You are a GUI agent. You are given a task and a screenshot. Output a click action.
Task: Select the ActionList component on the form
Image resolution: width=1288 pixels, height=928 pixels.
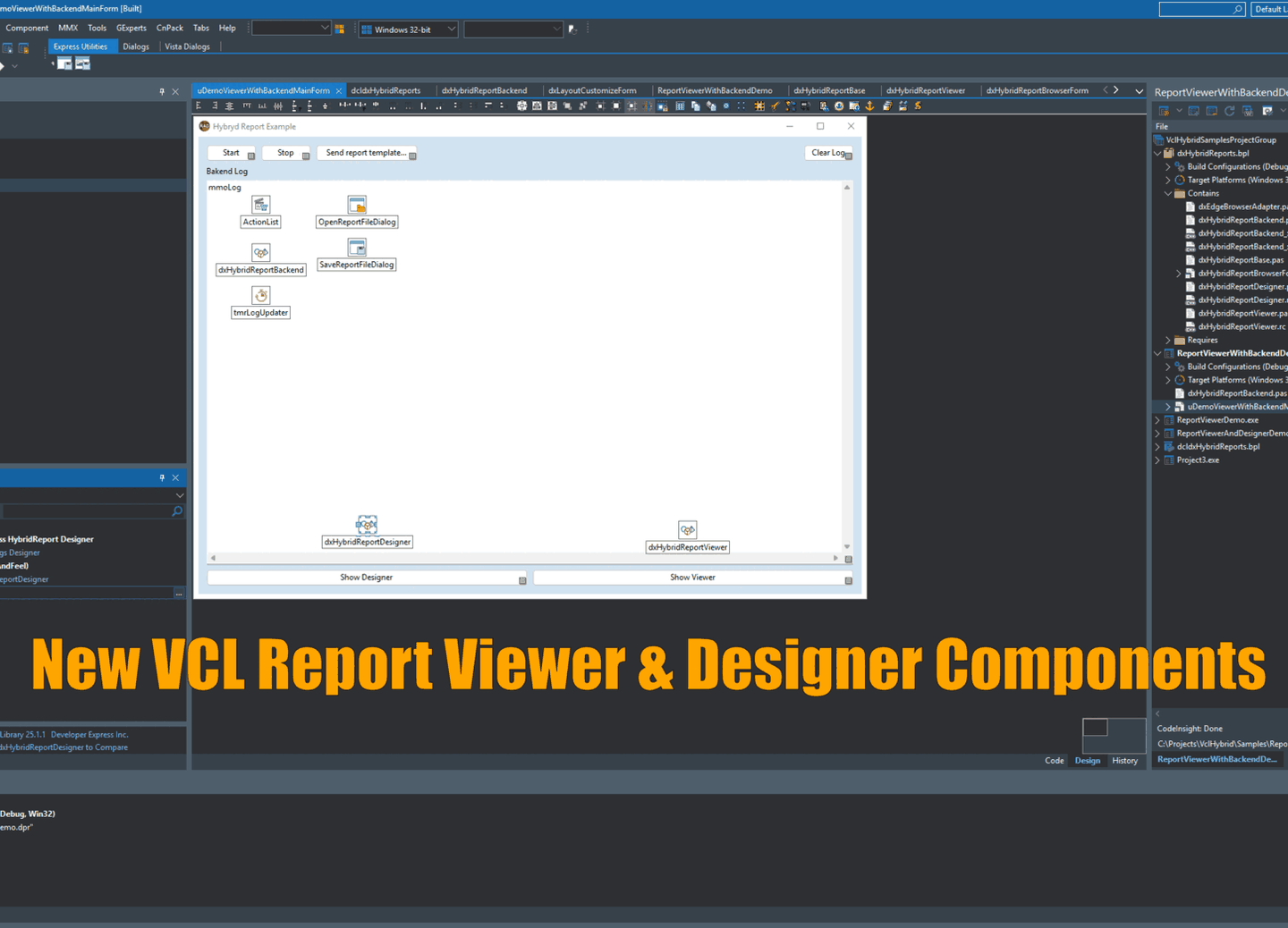point(260,205)
